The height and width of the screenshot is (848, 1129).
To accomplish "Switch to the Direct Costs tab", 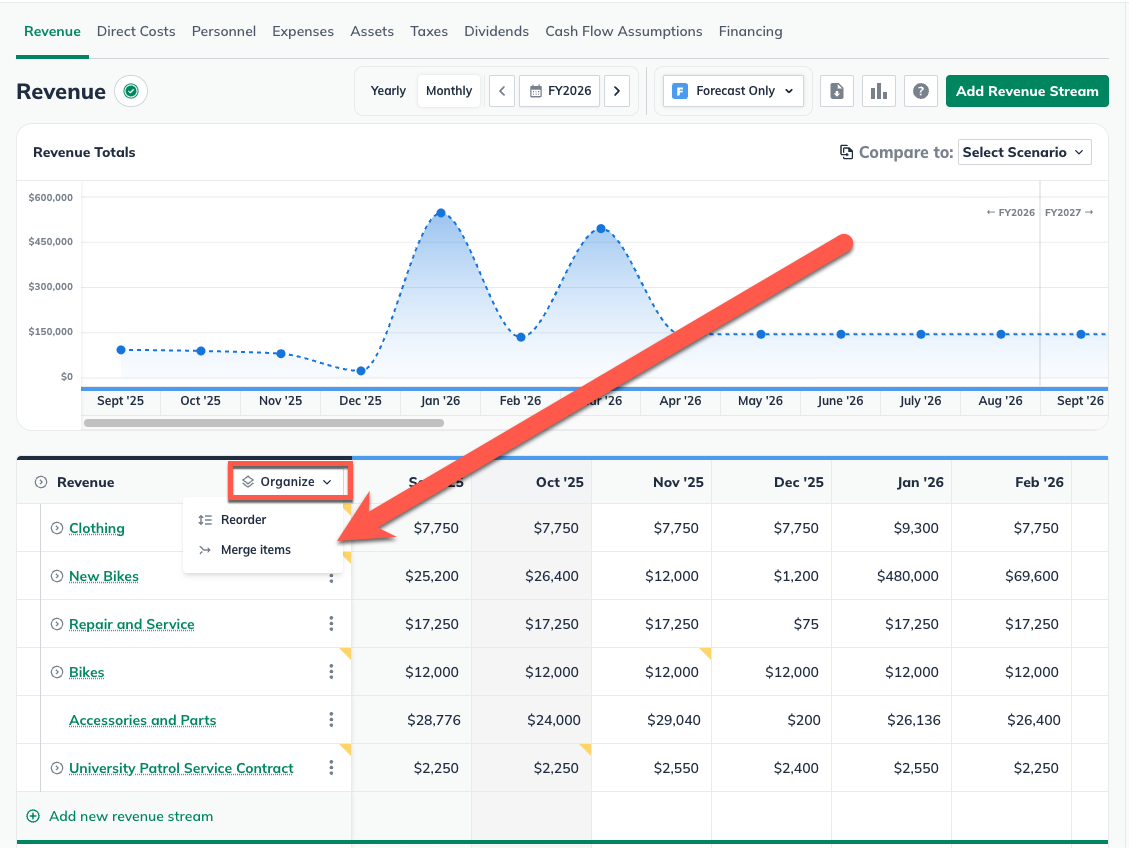I will click(136, 31).
